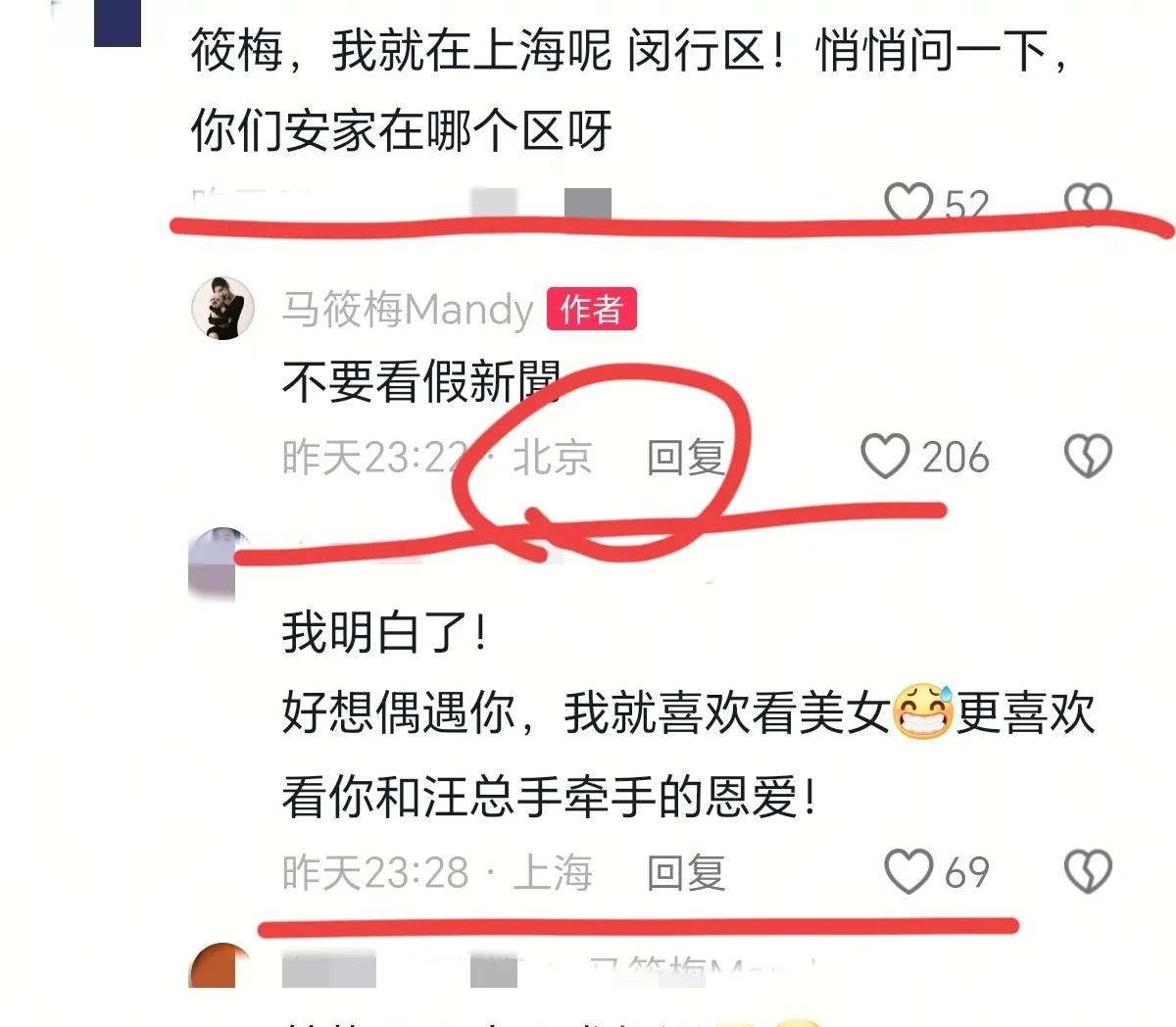Open the 马筱梅Mandy username link
This screenshot has height=1027, width=1176.
408,310
